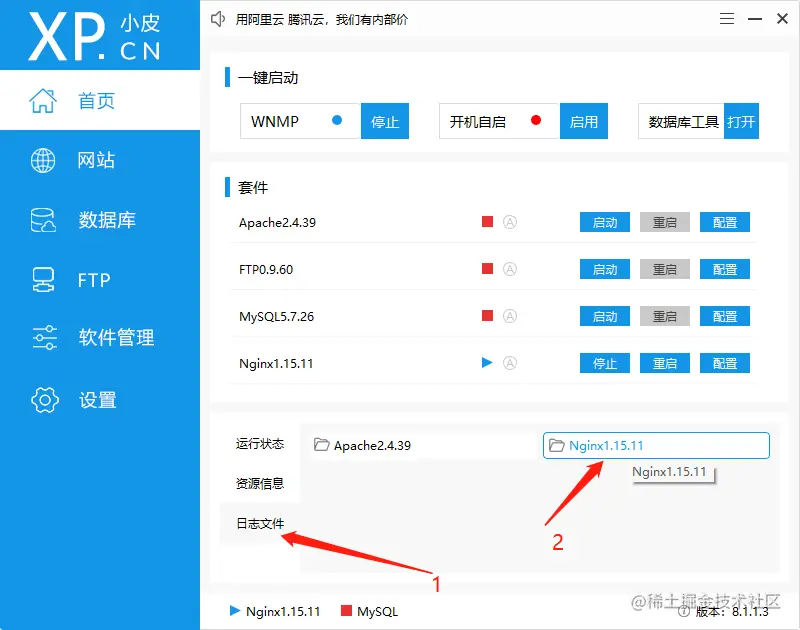The width and height of the screenshot is (800, 630).
Task: Click MySQL5.7.26 red stopped status square
Action: click(487, 315)
